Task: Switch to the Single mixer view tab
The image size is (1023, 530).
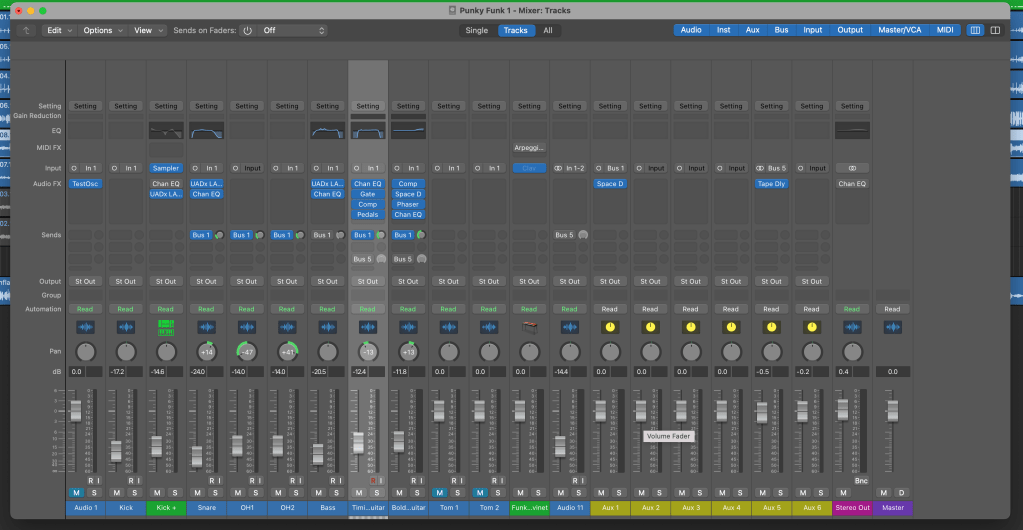Action: (x=477, y=30)
